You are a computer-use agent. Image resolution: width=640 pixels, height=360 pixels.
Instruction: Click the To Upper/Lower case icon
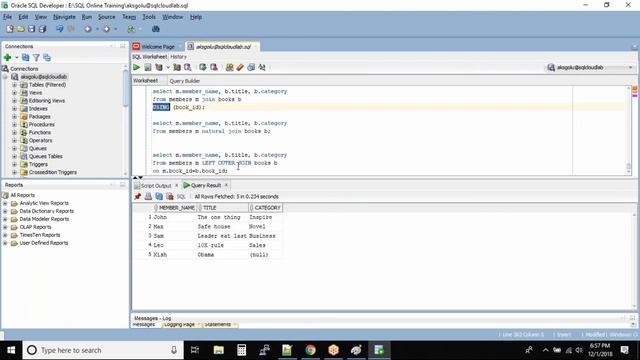pos(262,67)
